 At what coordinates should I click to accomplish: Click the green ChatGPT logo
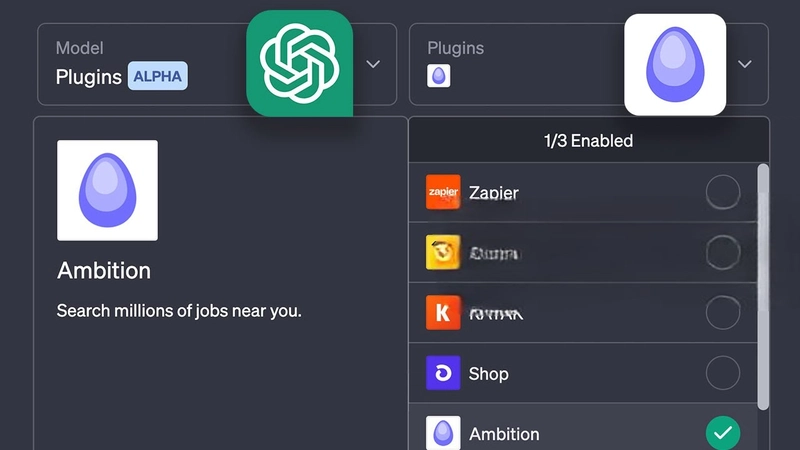coord(299,63)
